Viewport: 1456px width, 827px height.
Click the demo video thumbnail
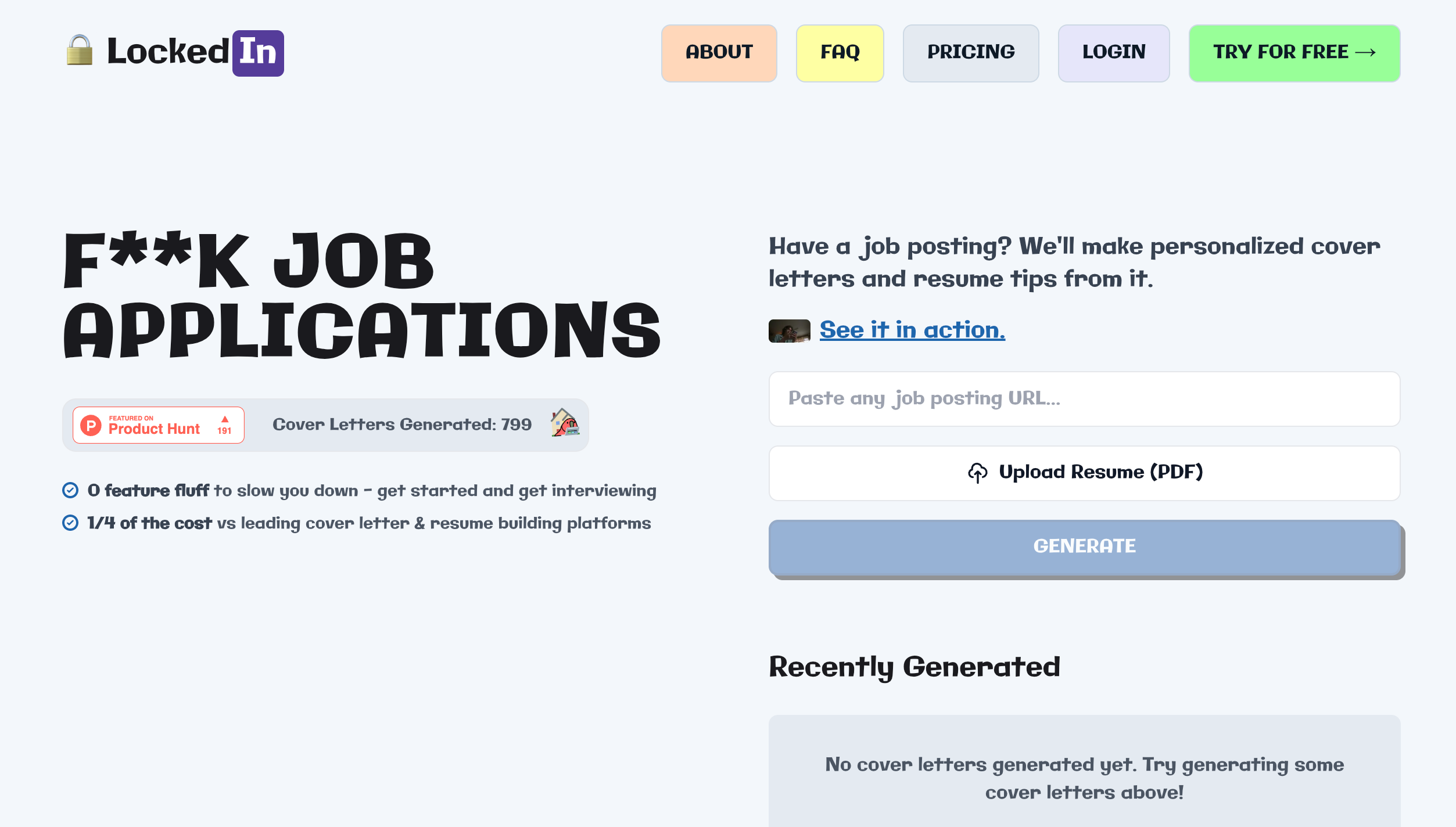[789, 331]
